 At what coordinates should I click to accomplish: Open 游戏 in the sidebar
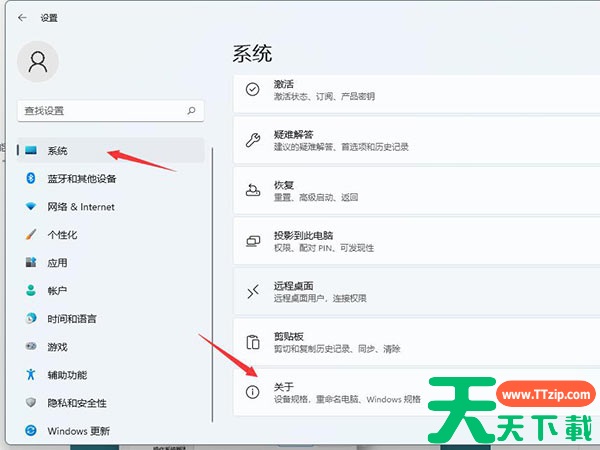click(111, 347)
